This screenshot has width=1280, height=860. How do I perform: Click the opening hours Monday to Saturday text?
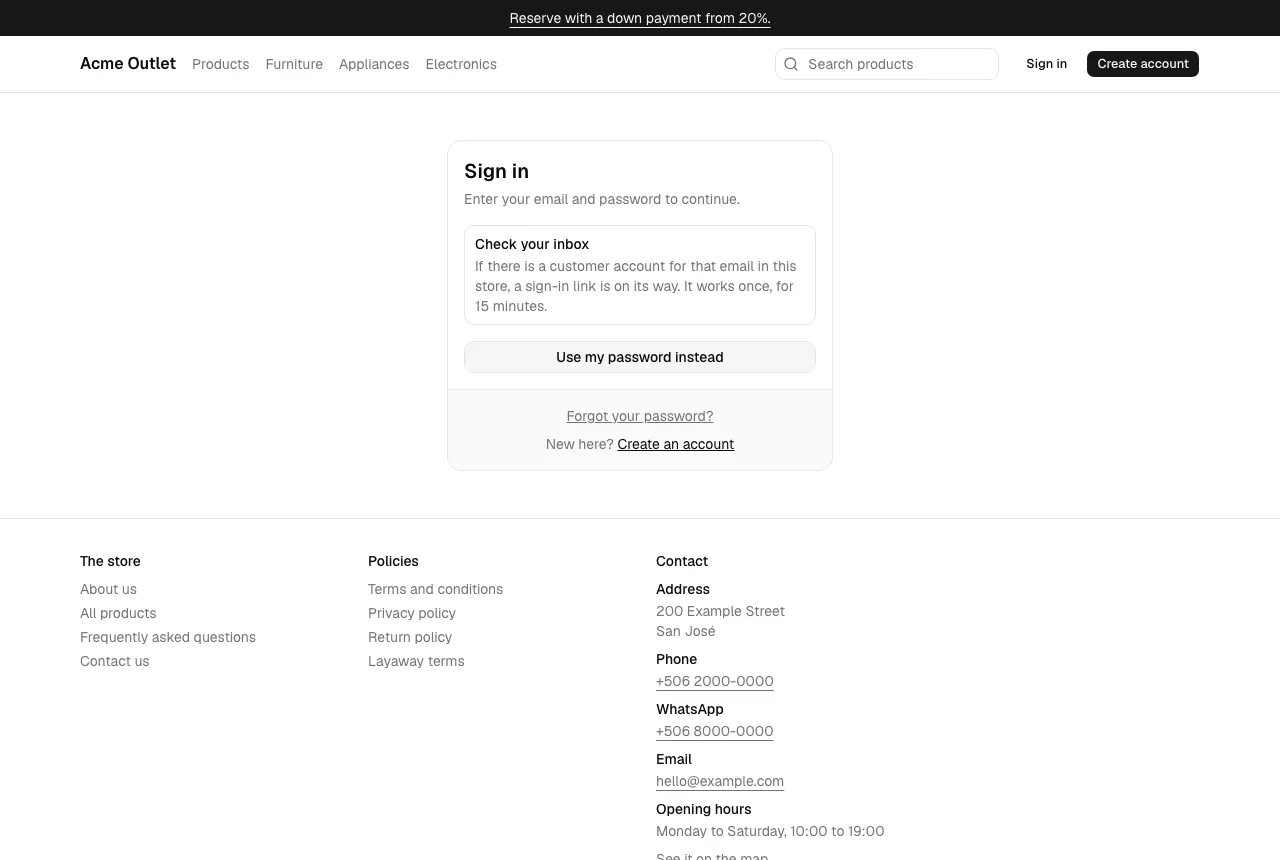770,831
